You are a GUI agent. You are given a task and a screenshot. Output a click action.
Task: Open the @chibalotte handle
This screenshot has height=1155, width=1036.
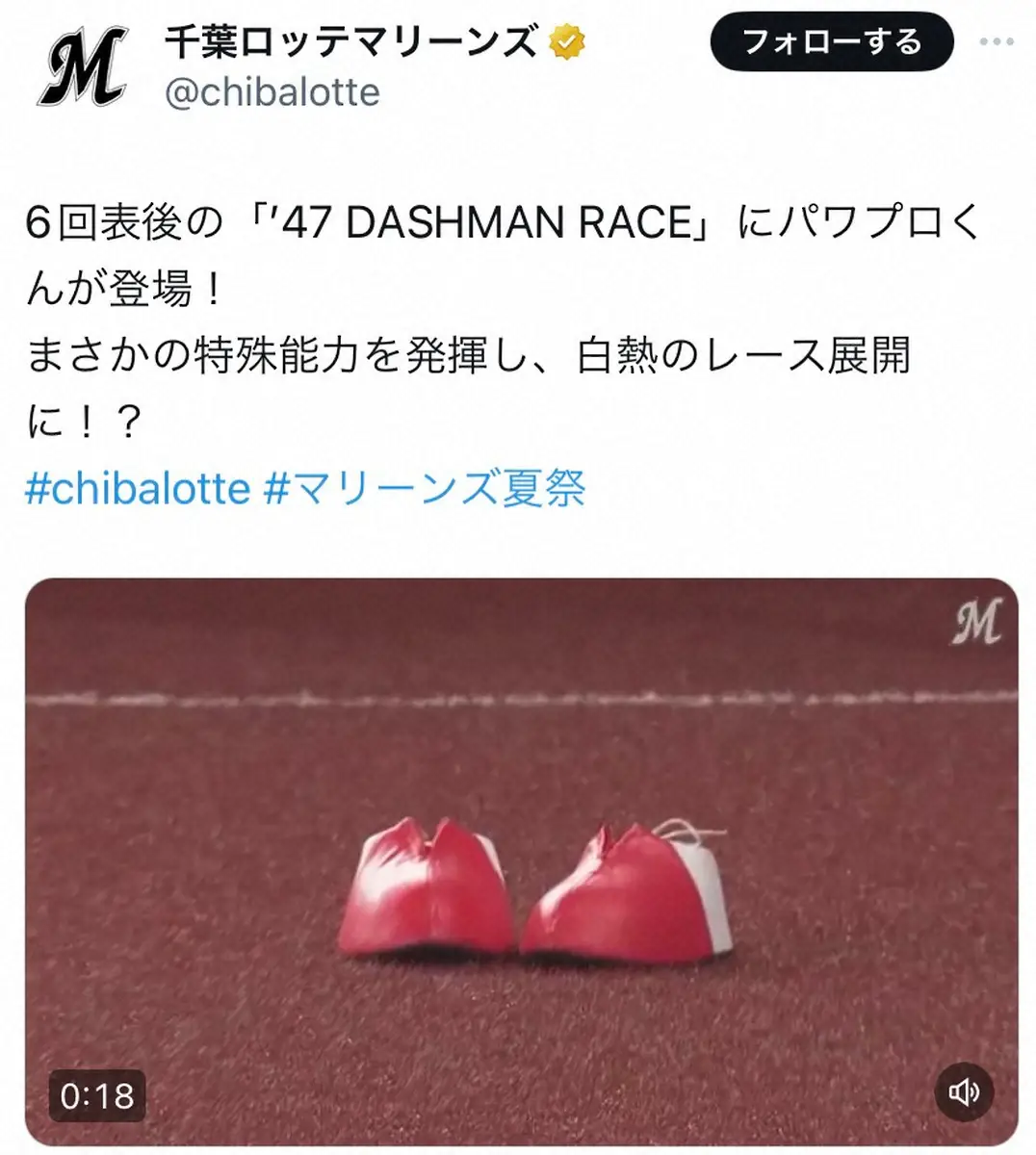[272, 92]
